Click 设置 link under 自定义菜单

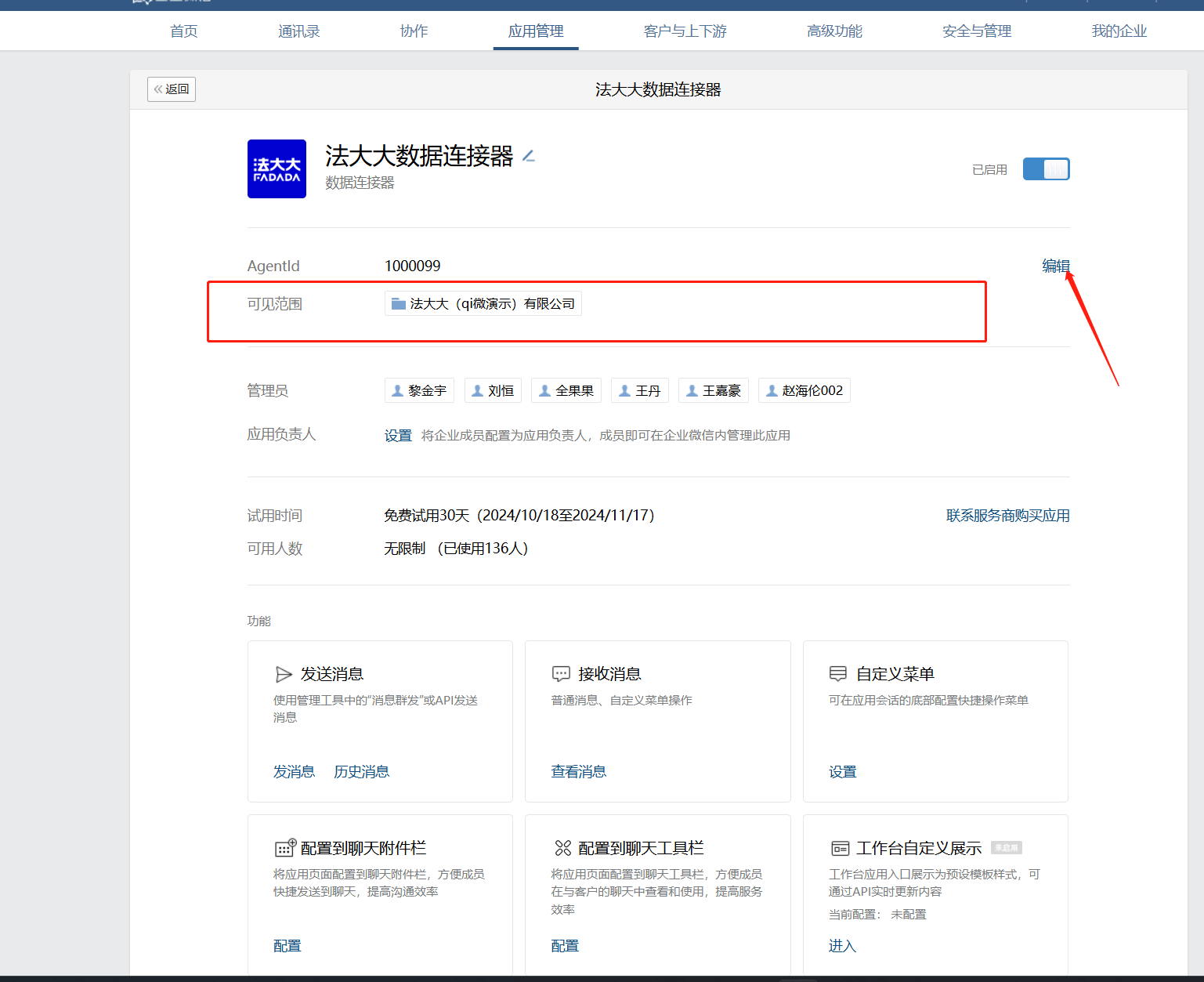(x=843, y=772)
